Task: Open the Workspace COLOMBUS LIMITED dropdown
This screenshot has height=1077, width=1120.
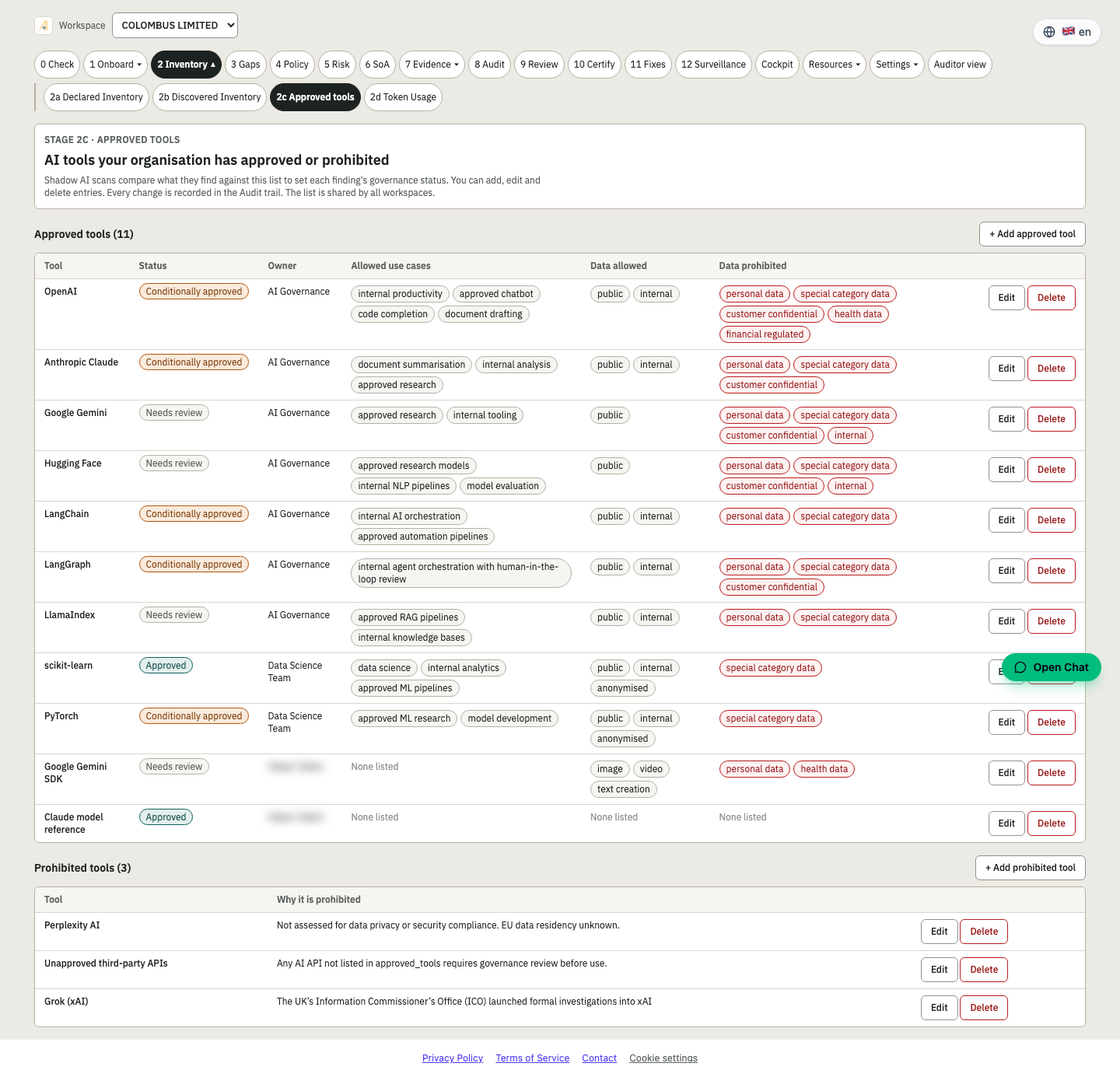Action: (x=175, y=25)
